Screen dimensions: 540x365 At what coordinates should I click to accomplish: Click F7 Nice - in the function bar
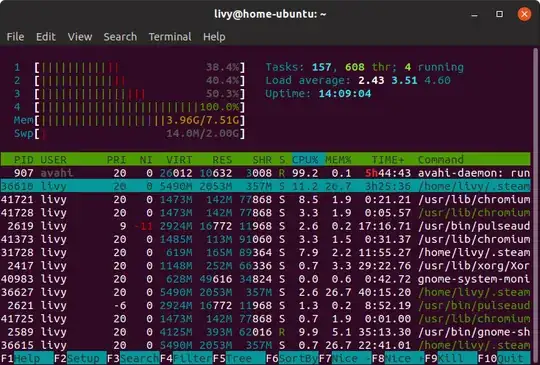345,358
